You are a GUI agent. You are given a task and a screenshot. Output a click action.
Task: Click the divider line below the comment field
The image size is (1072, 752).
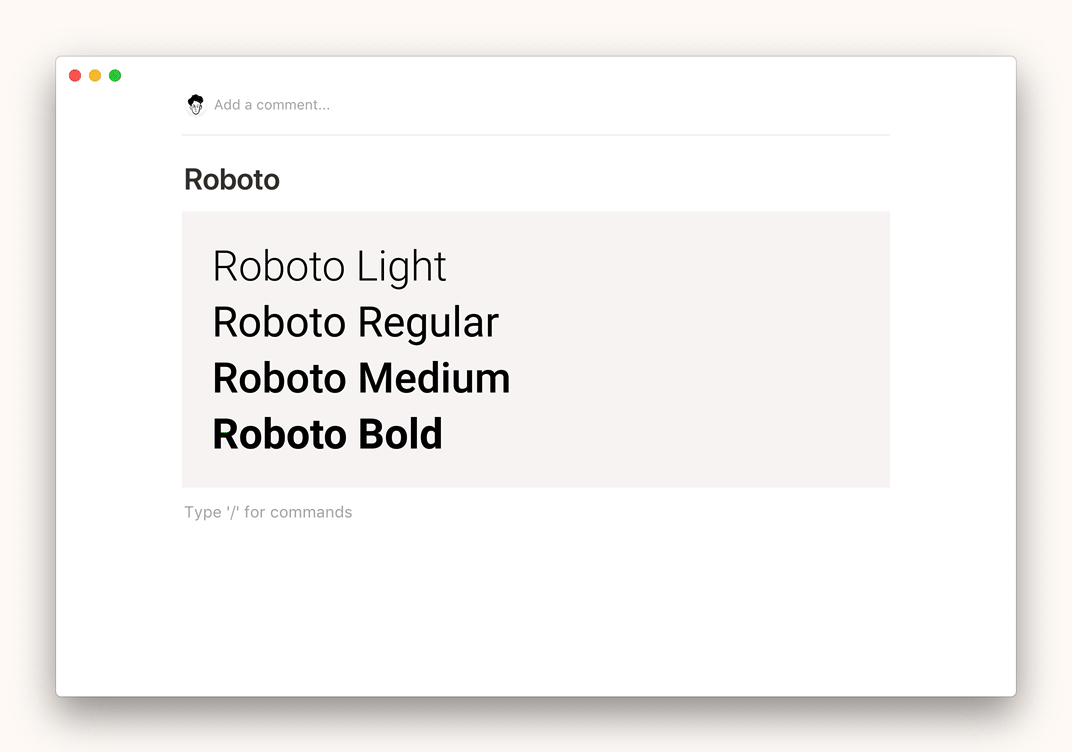pos(535,134)
